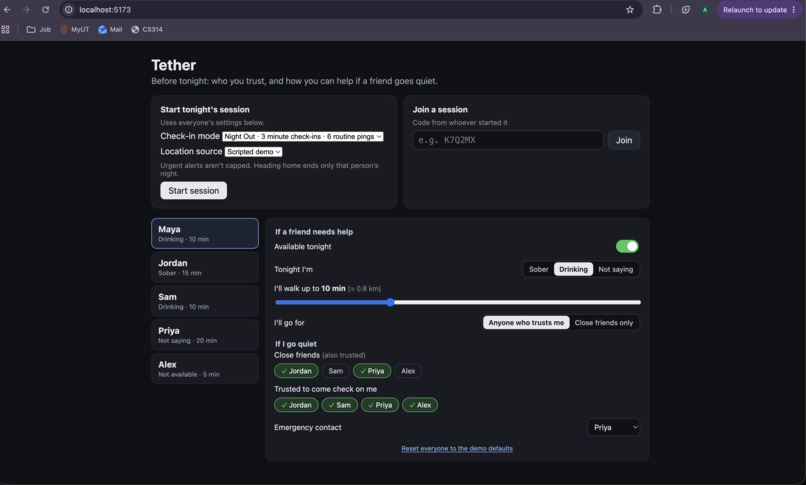The width and height of the screenshot is (806, 485).
Task: Open the CS314 bookmark
Action: [x=147, y=30]
